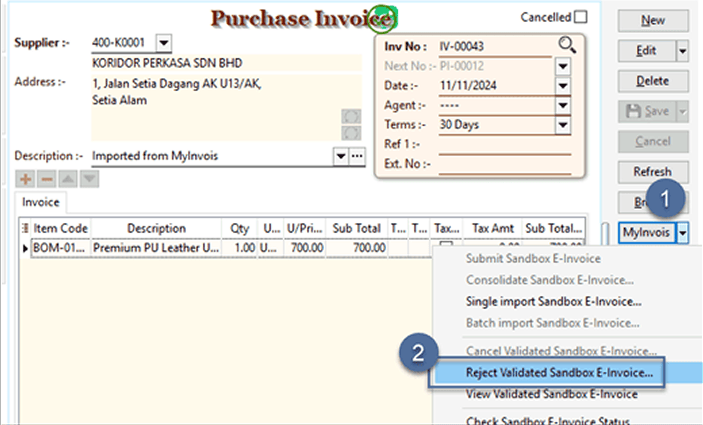Click the Save button
Screen dimensions: 703x425
(x=647, y=111)
